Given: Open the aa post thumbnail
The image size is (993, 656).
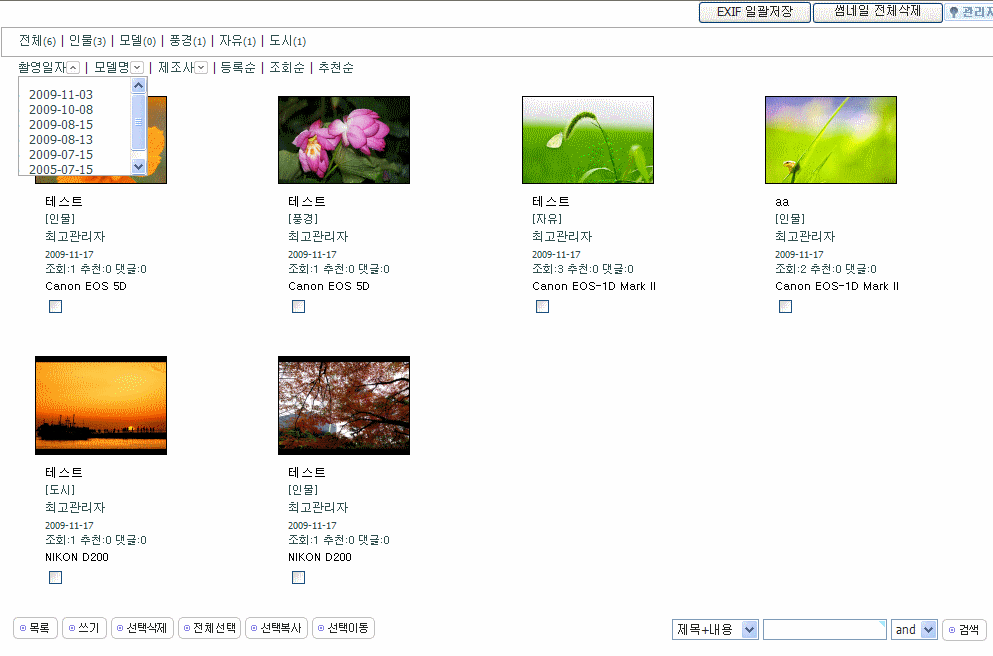Looking at the screenshot, I should click(831, 140).
